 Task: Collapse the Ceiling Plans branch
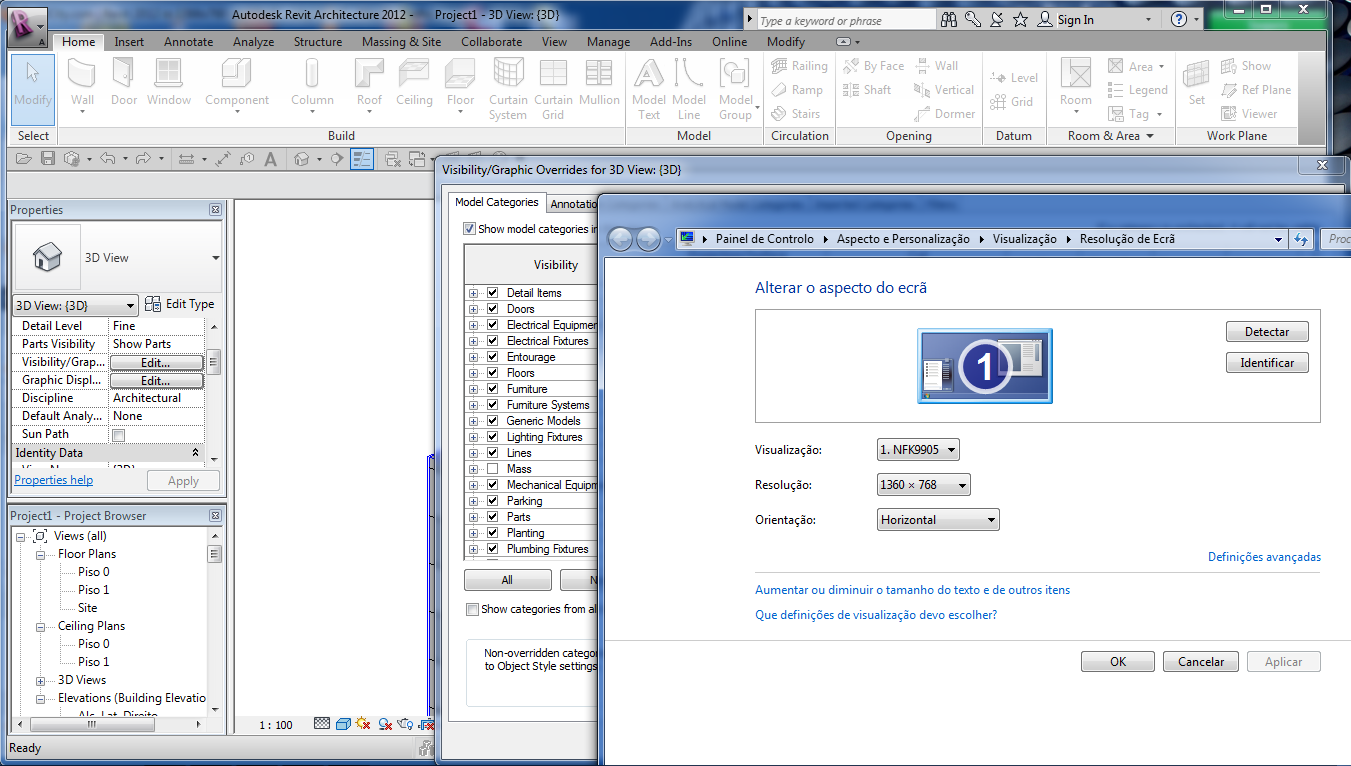click(x=41, y=626)
